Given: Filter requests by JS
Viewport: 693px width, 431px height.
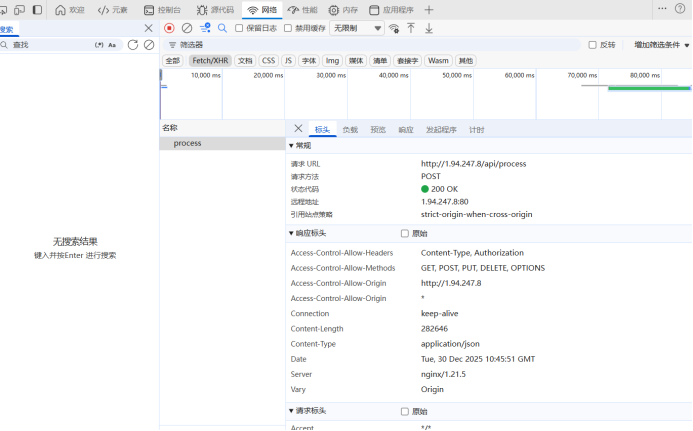Looking at the screenshot, I should pos(288,61).
